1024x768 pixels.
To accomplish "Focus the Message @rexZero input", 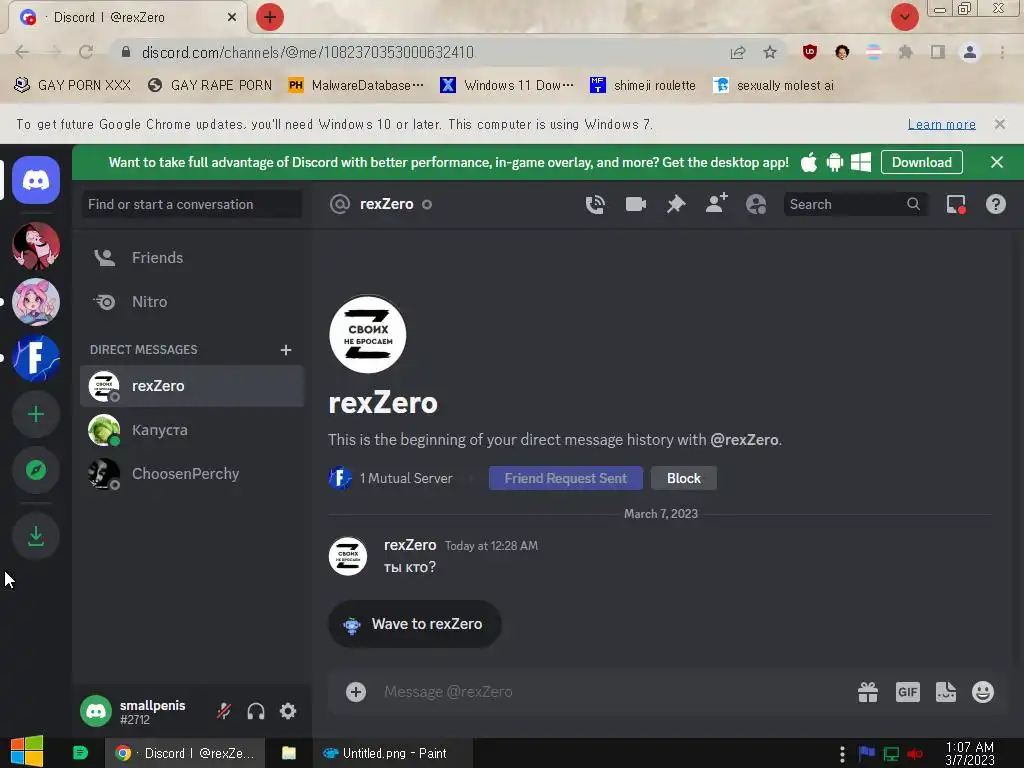I will coord(614,692).
